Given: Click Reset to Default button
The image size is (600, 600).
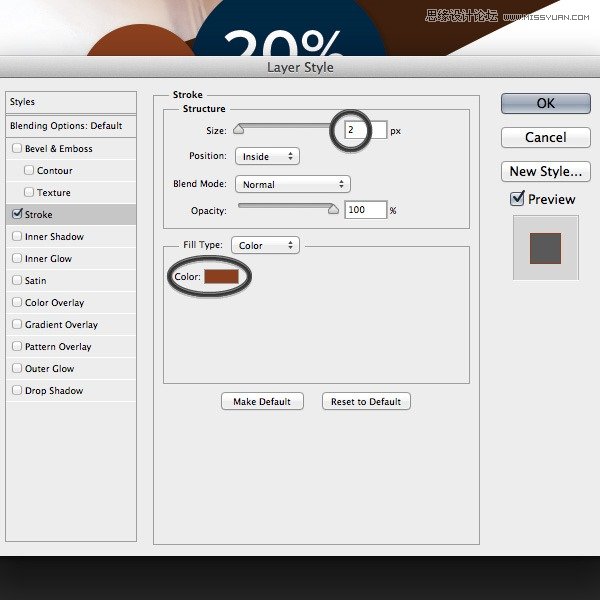Looking at the screenshot, I should (366, 401).
